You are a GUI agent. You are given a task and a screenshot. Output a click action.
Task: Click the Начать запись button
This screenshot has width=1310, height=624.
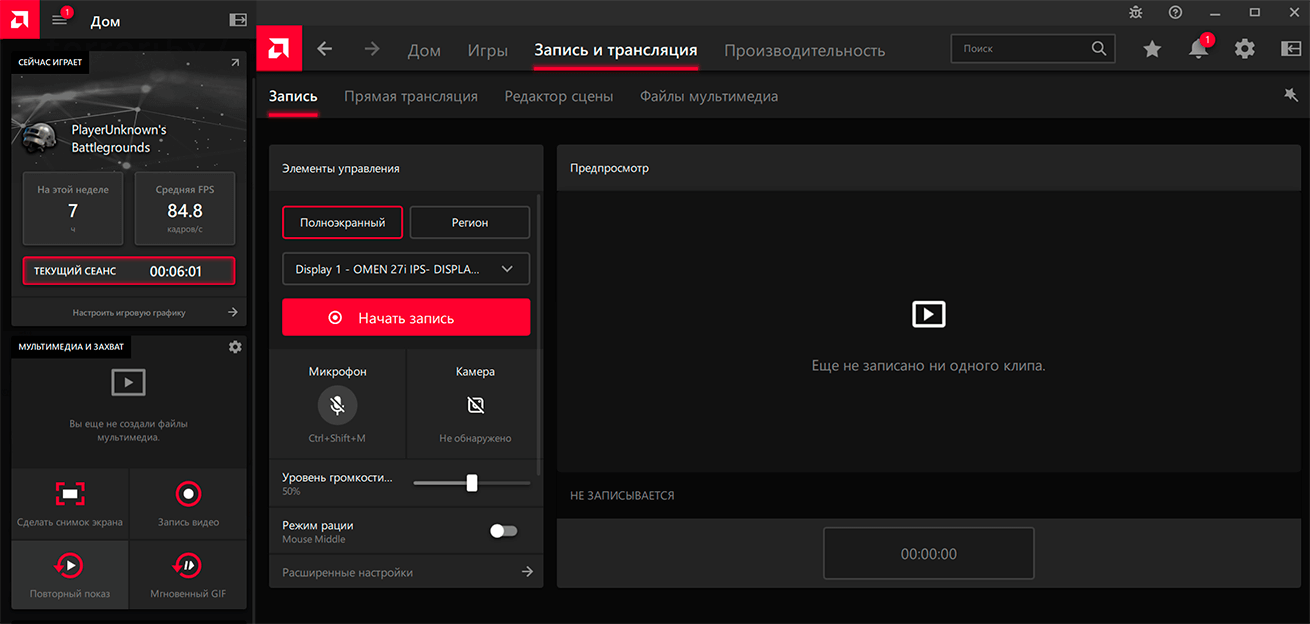pos(406,318)
